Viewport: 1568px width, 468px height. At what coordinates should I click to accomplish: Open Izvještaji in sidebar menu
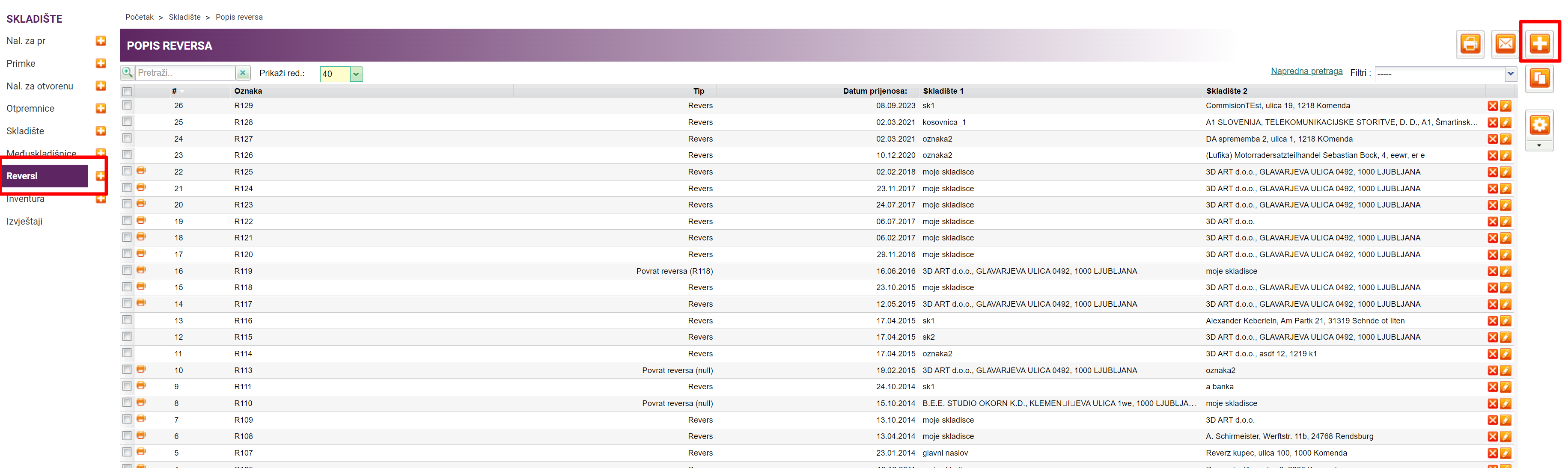tap(24, 221)
